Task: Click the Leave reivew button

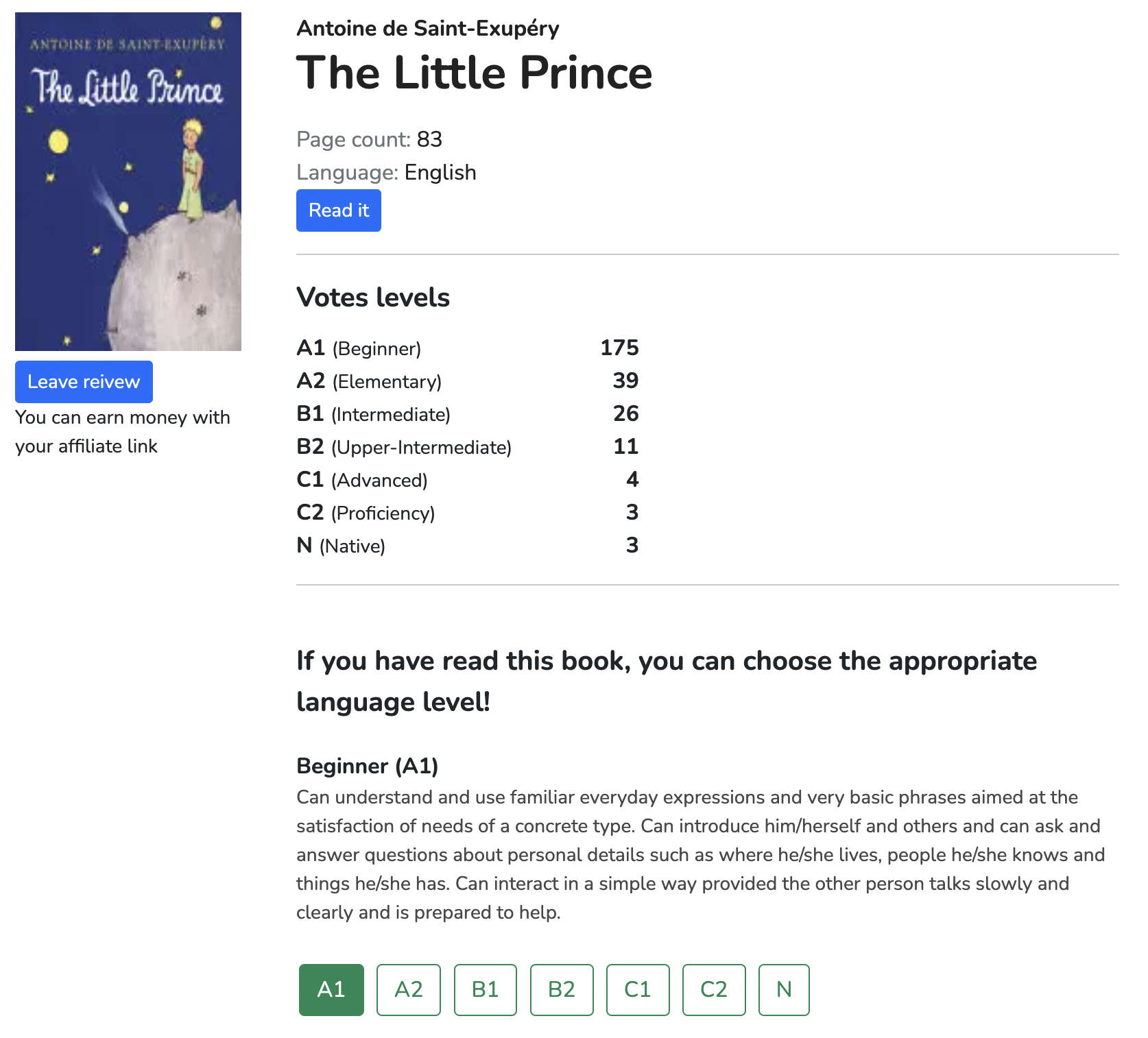Action: 84,382
